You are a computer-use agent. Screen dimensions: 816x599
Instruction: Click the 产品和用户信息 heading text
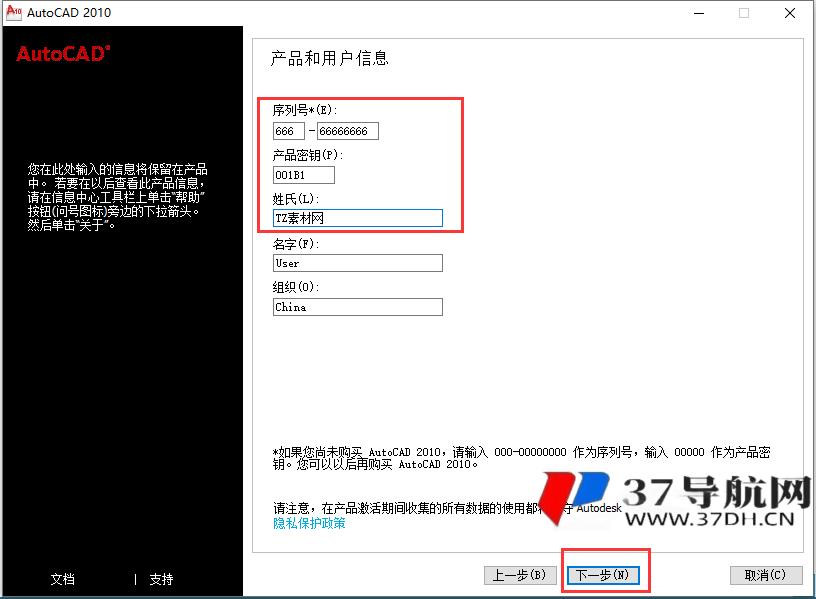click(x=331, y=59)
